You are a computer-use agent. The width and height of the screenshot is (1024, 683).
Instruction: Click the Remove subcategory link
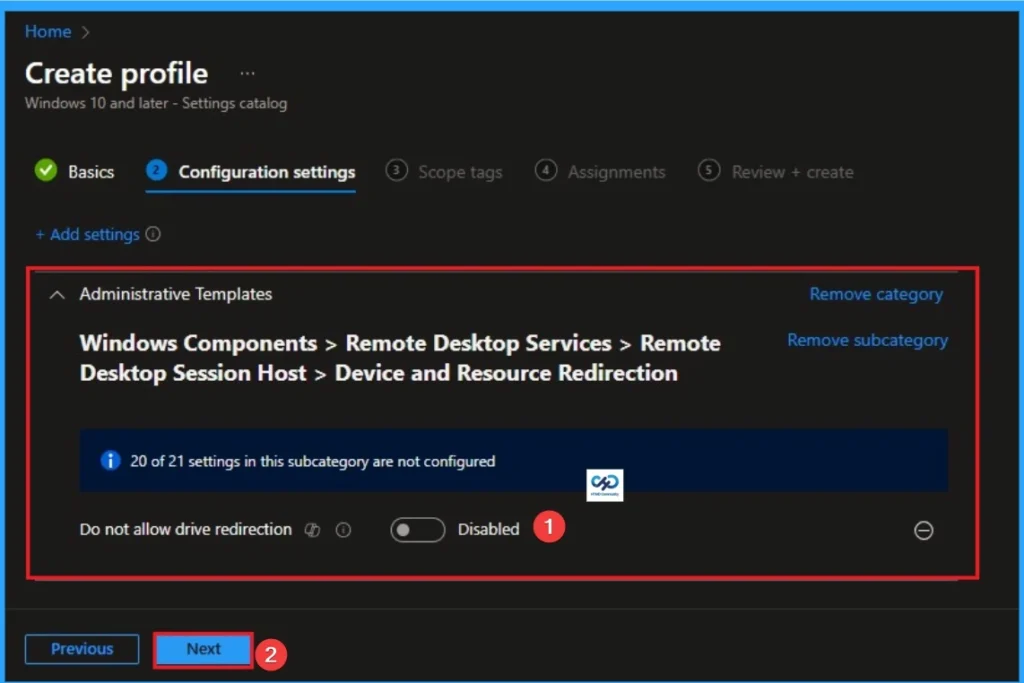tap(867, 340)
